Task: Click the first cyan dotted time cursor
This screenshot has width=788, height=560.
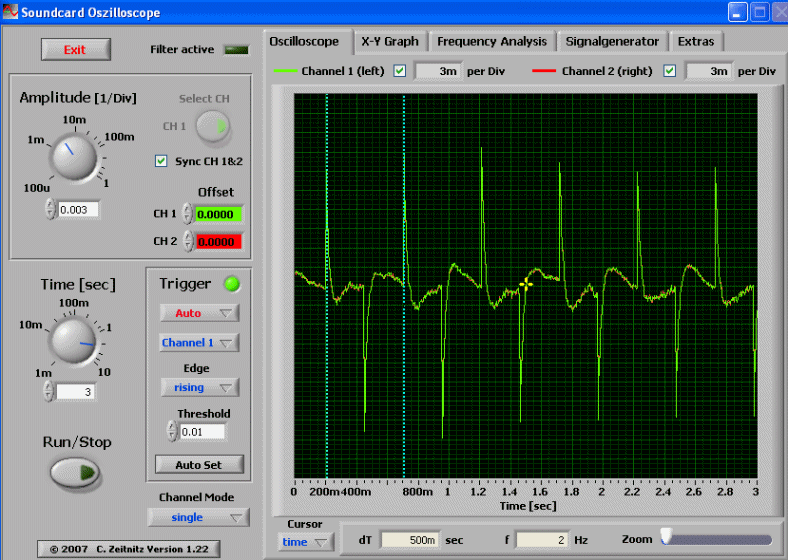Action: [327, 286]
